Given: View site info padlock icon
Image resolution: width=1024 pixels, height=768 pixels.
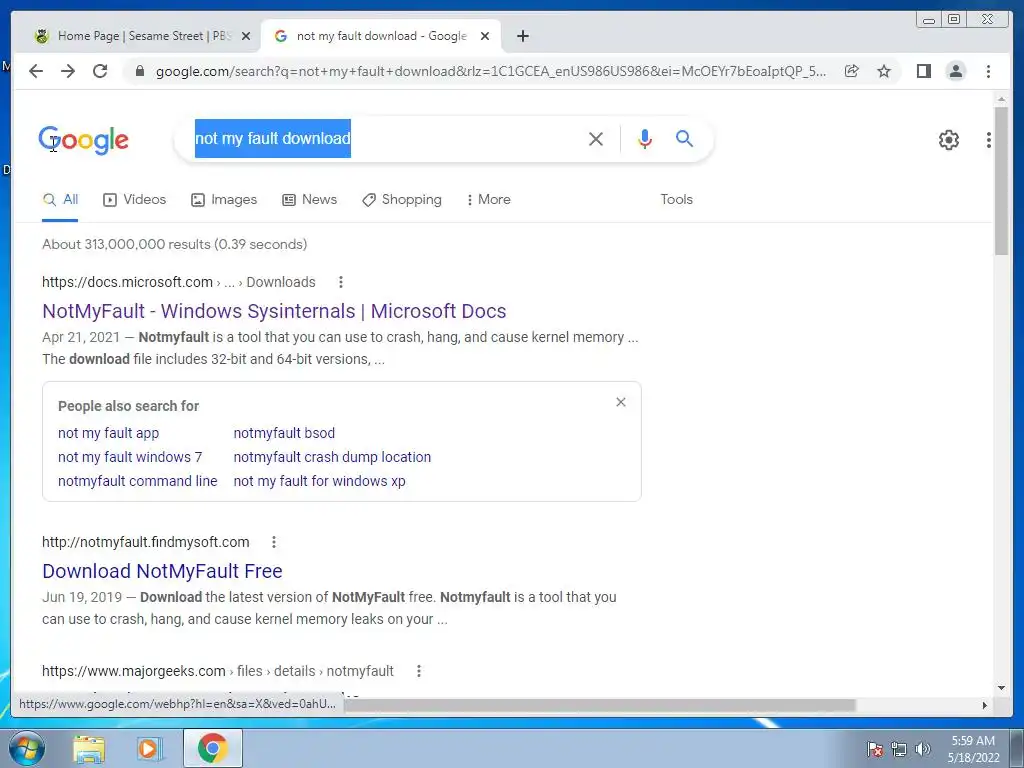Looking at the screenshot, I should (x=139, y=71).
